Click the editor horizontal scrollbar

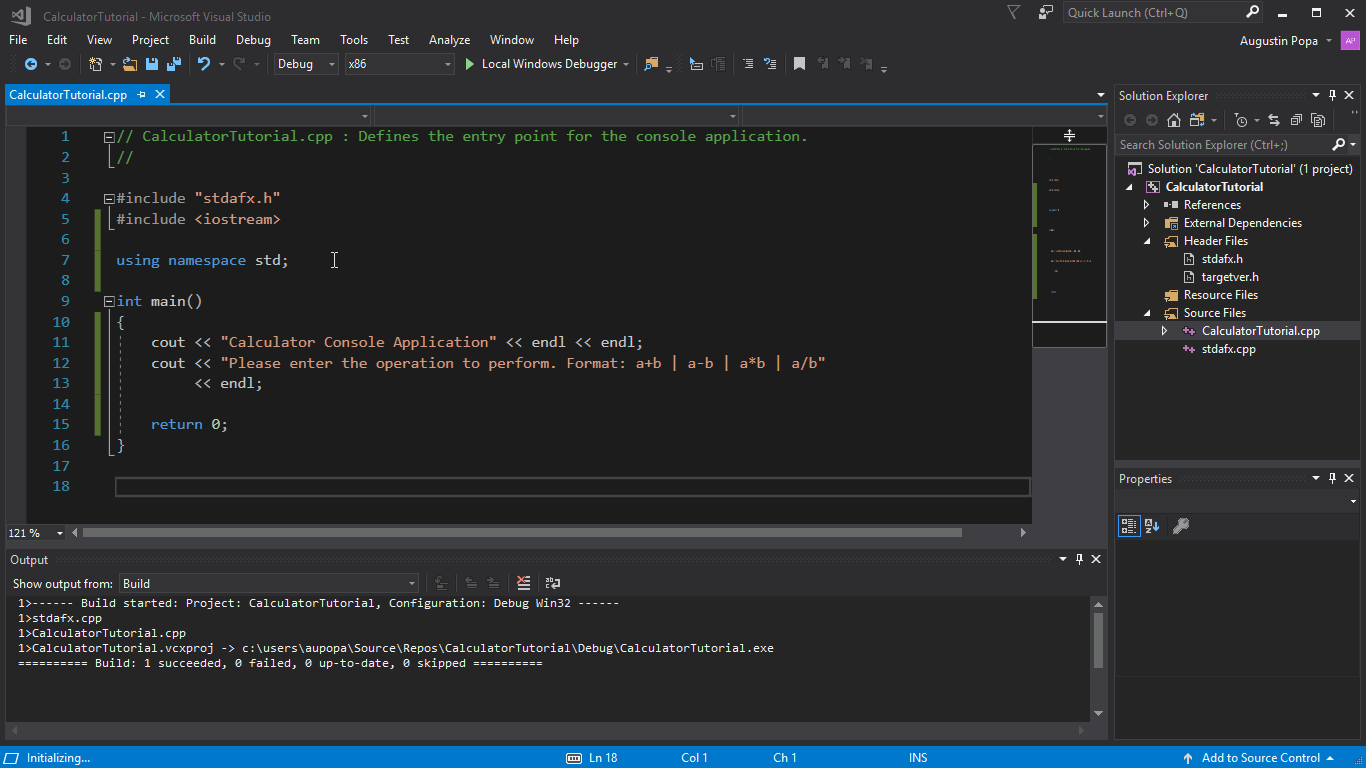click(520, 533)
